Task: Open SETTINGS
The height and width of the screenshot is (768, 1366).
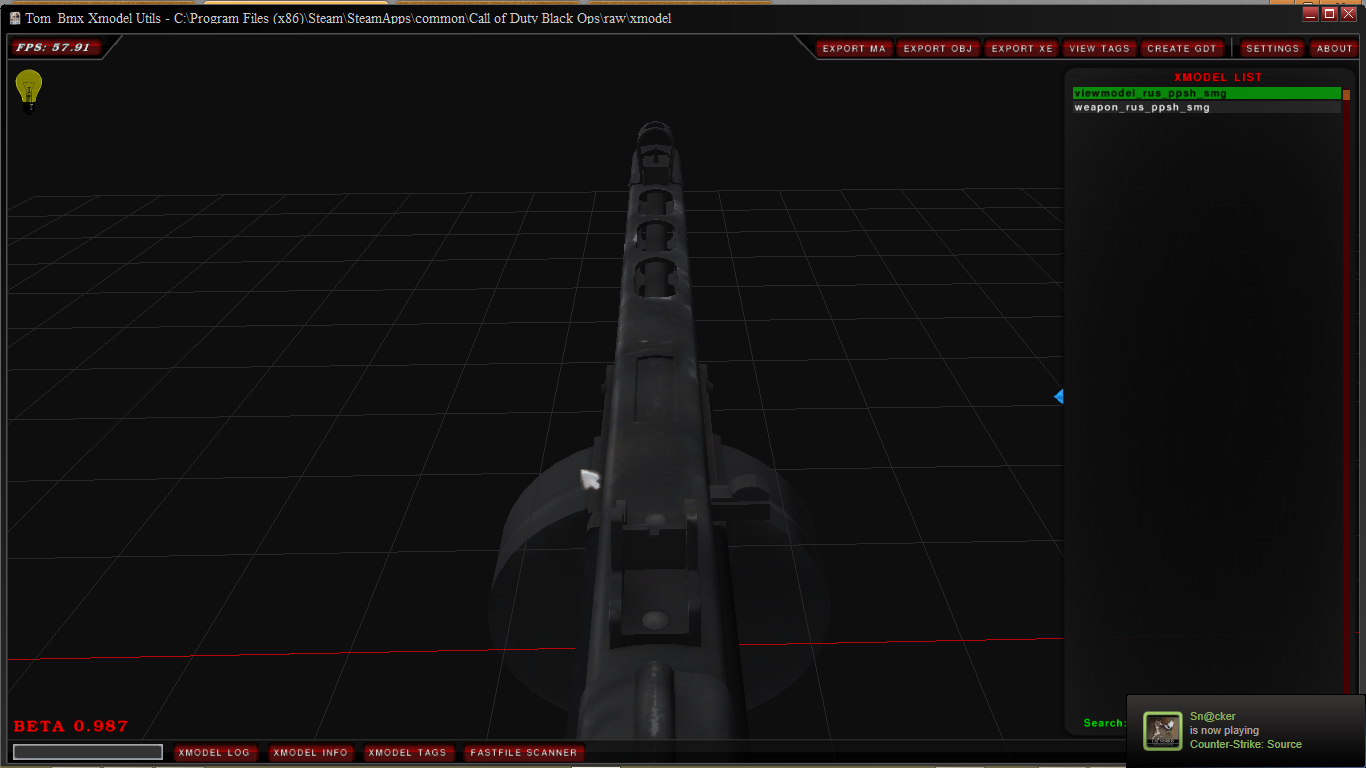Action: tap(1272, 48)
